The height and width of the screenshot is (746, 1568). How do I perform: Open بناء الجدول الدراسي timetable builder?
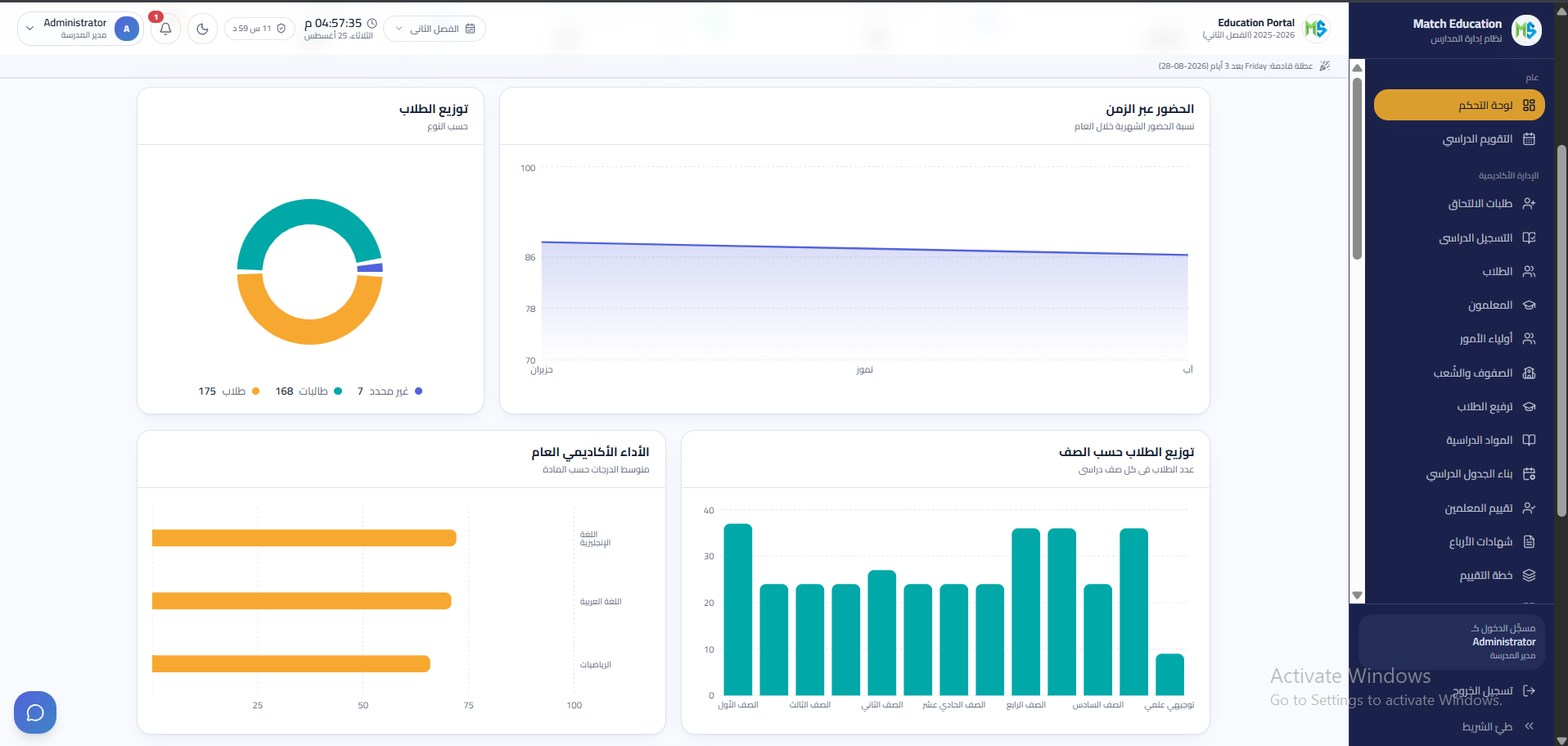coord(1459,474)
